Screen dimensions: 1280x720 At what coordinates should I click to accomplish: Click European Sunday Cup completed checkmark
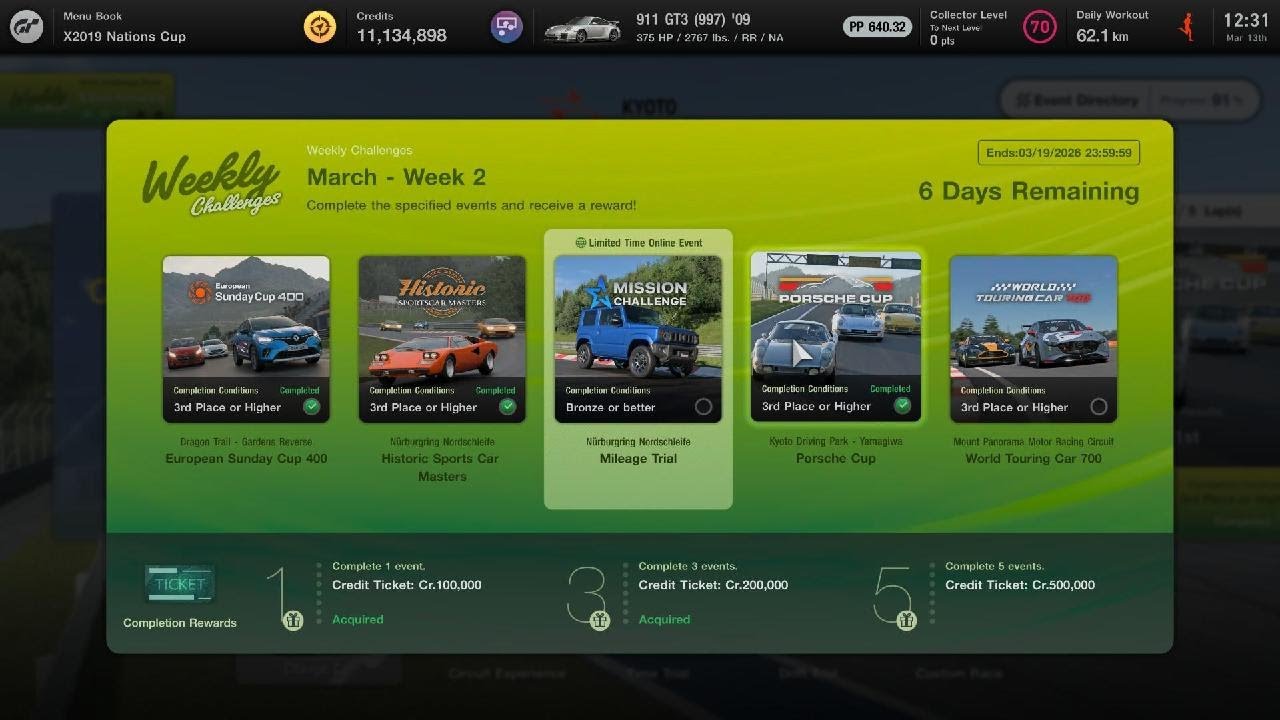[312, 406]
